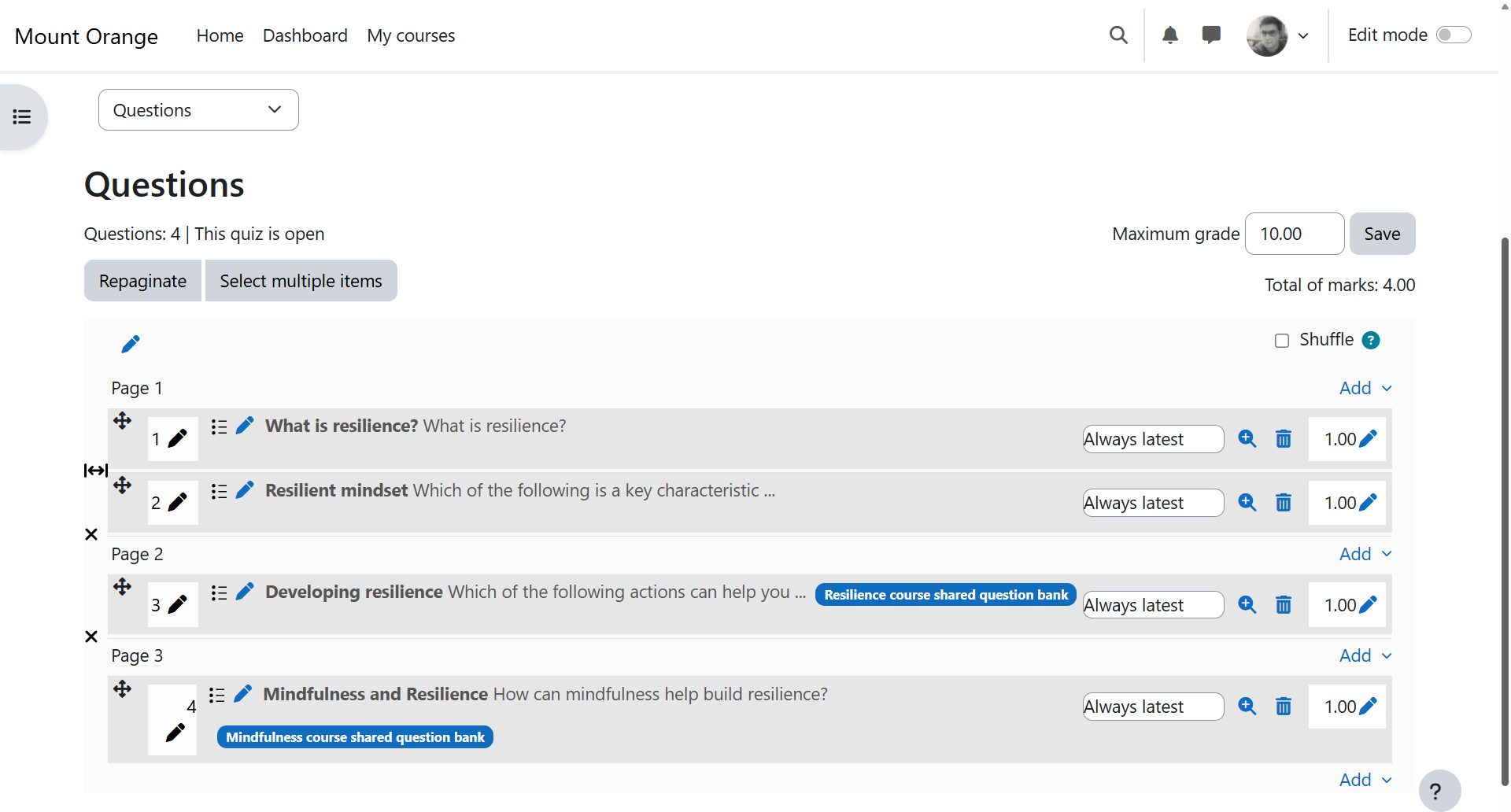The width and height of the screenshot is (1511, 812).
Task: Delete the "Mindfulness and Resilience" question
Action: (1284, 706)
